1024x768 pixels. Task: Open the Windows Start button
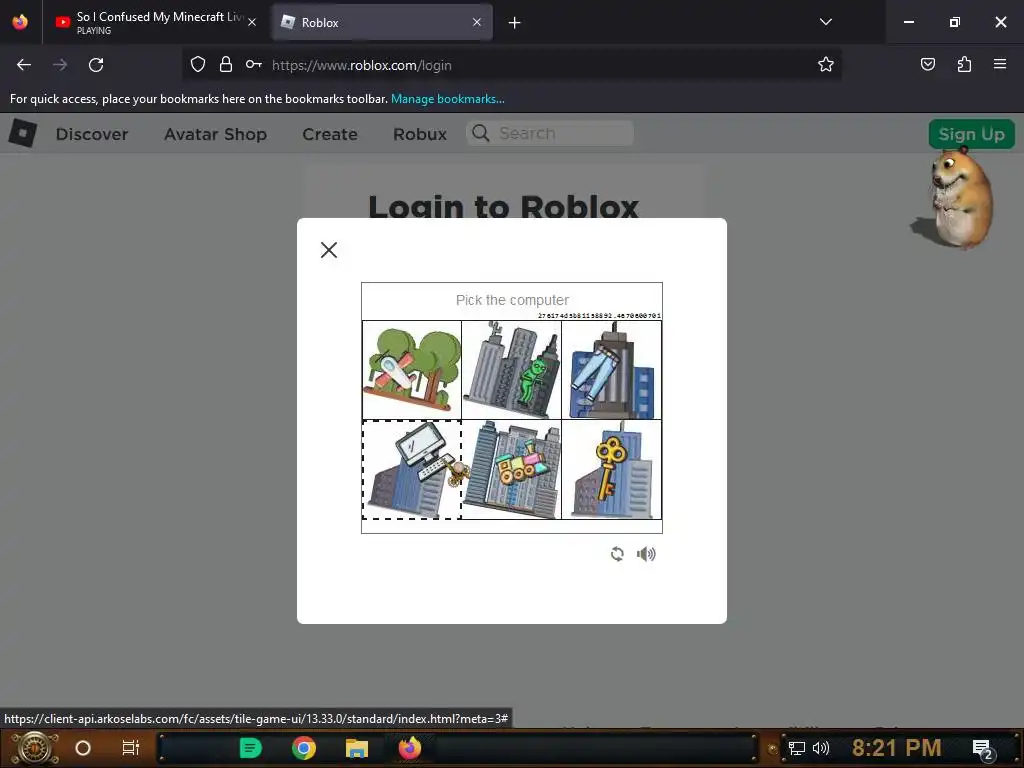[x=34, y=748]
